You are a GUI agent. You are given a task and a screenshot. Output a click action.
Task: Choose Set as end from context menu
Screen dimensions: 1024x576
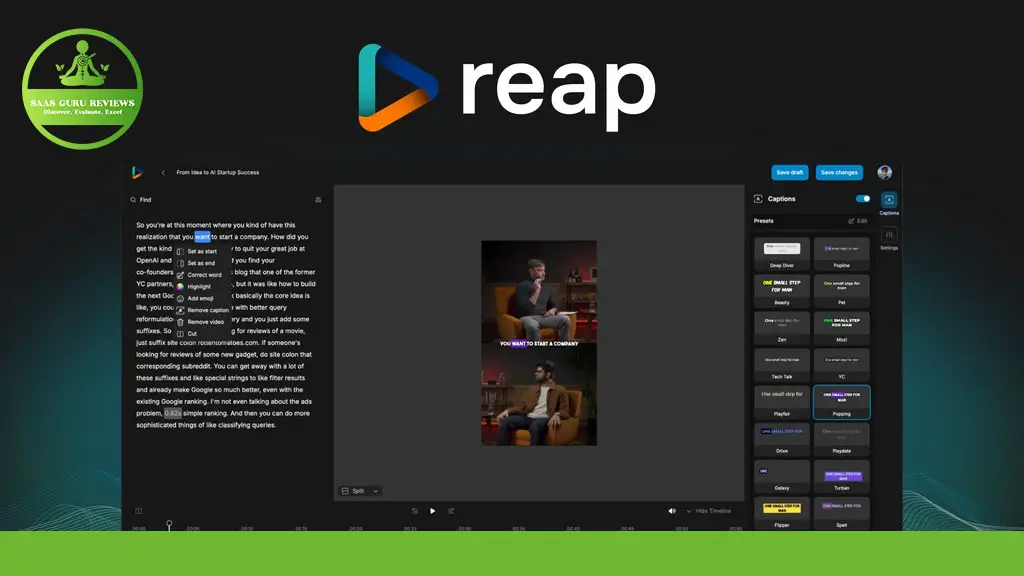click(202, 263)
